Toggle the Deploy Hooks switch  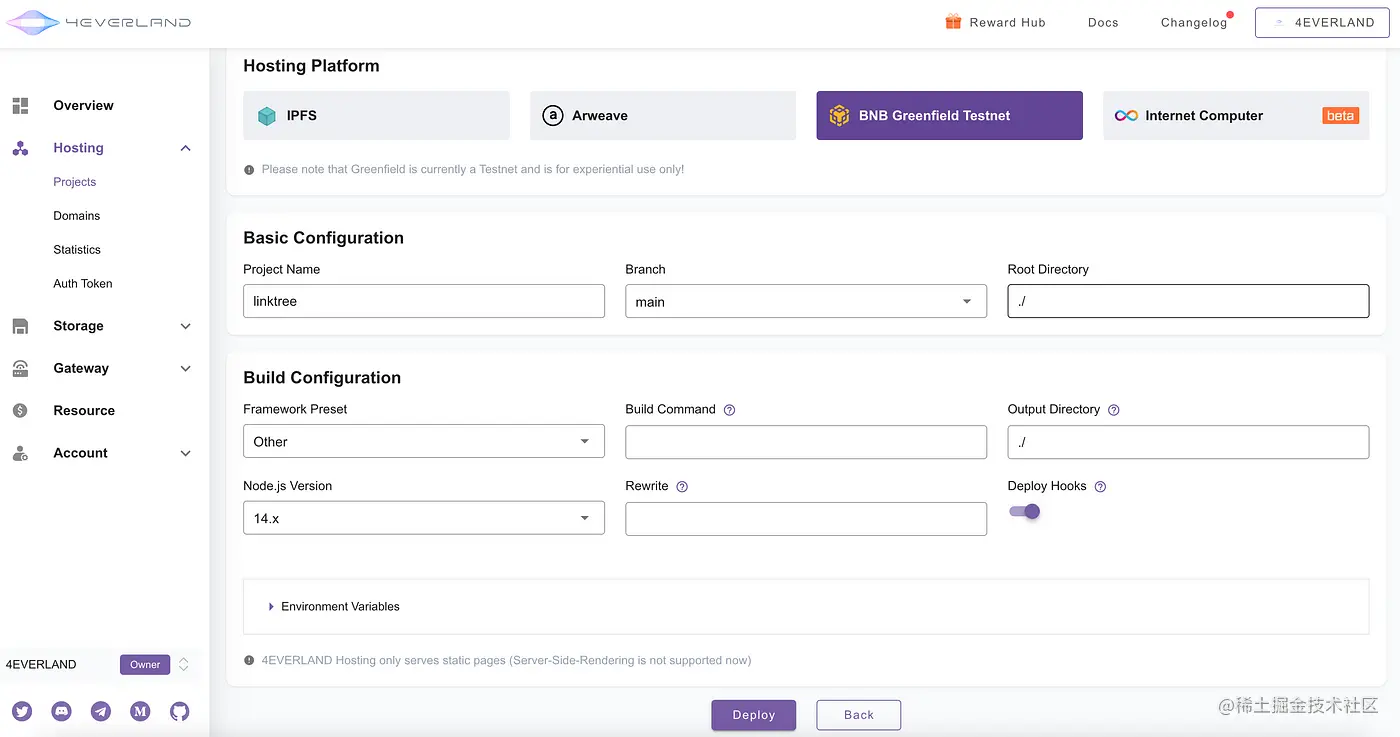tap(1025, 511)
